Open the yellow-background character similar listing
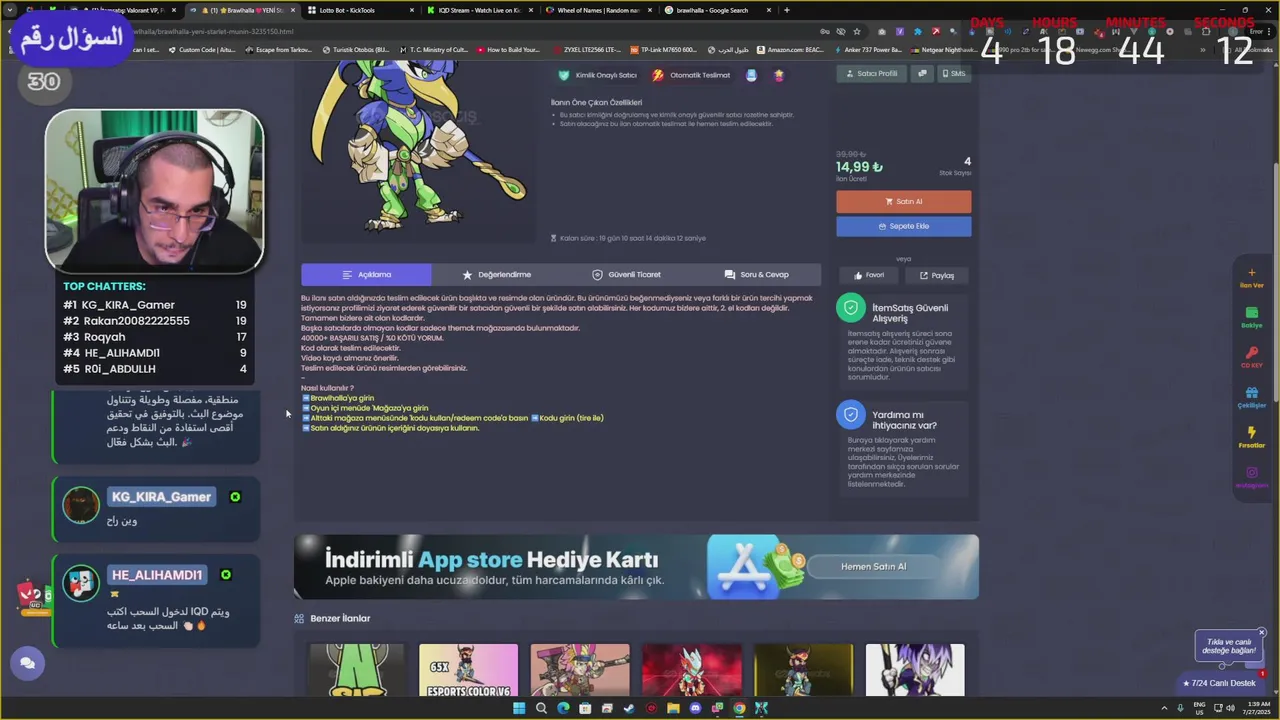This screenshot has width=1280, height=720. coord(803,670)
